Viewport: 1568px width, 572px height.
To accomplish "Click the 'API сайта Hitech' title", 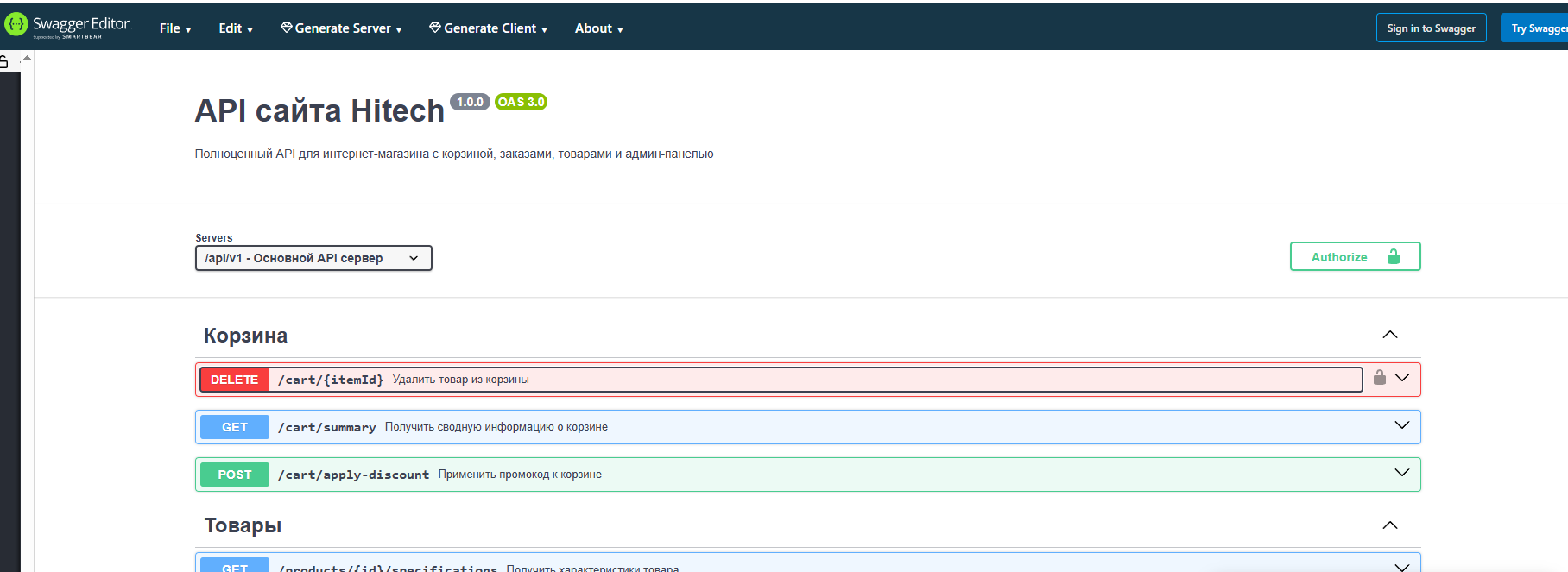I will pos(319,111).
